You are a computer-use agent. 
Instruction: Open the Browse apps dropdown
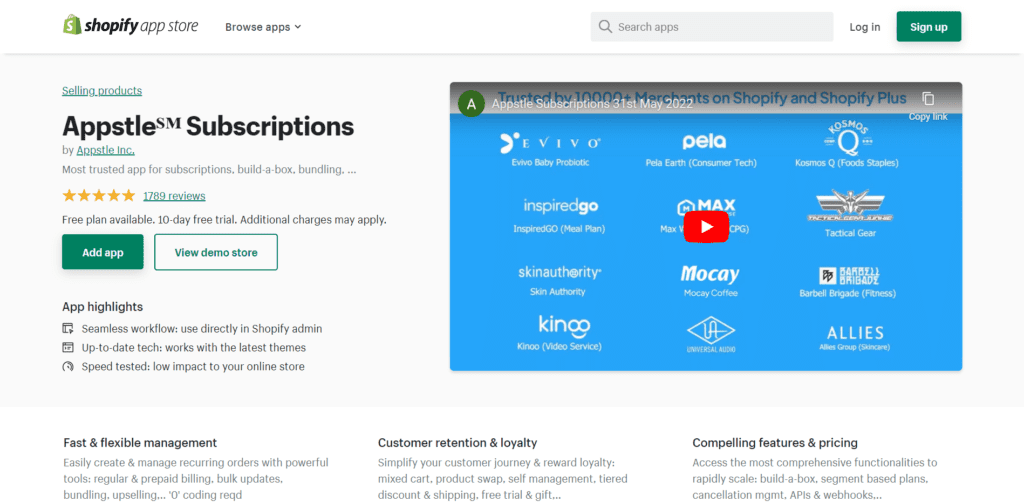[x=263, y=27]
